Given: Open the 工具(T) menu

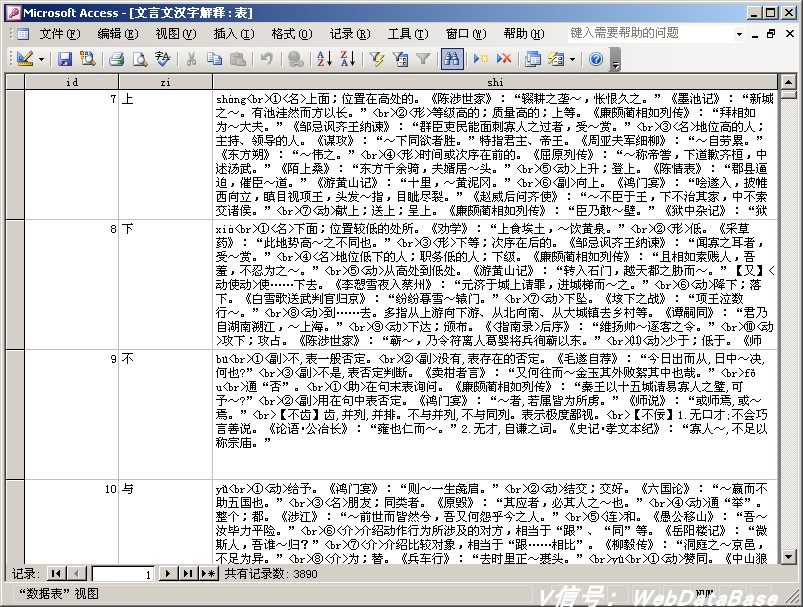Looking at the screenshot, I should pos(408,34).
